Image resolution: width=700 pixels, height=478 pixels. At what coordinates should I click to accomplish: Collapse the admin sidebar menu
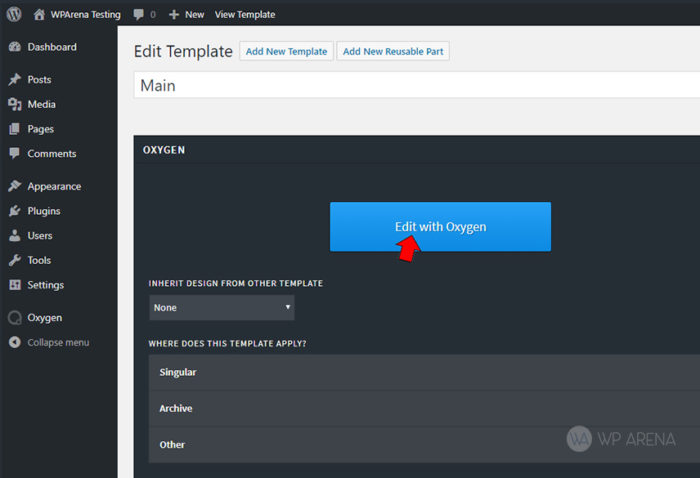pos(58,342)
